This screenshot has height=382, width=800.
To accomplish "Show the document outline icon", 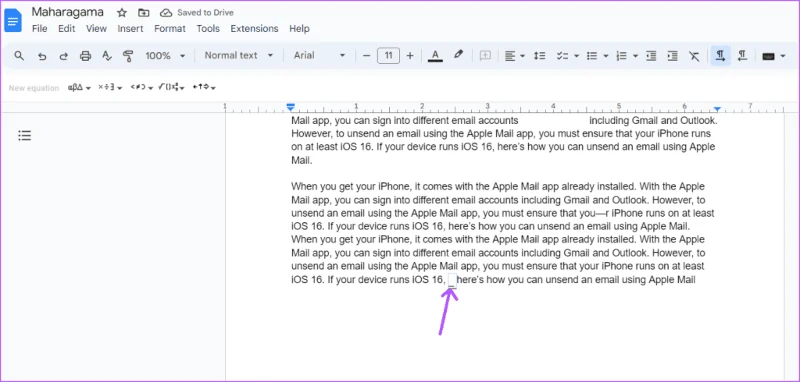I will tap(24, 135).
